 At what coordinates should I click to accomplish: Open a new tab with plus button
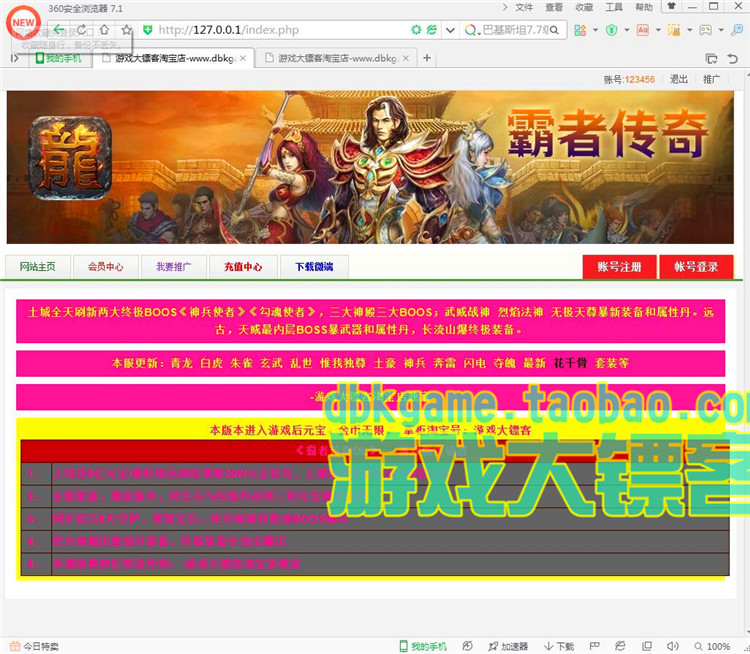coord(427,58)
